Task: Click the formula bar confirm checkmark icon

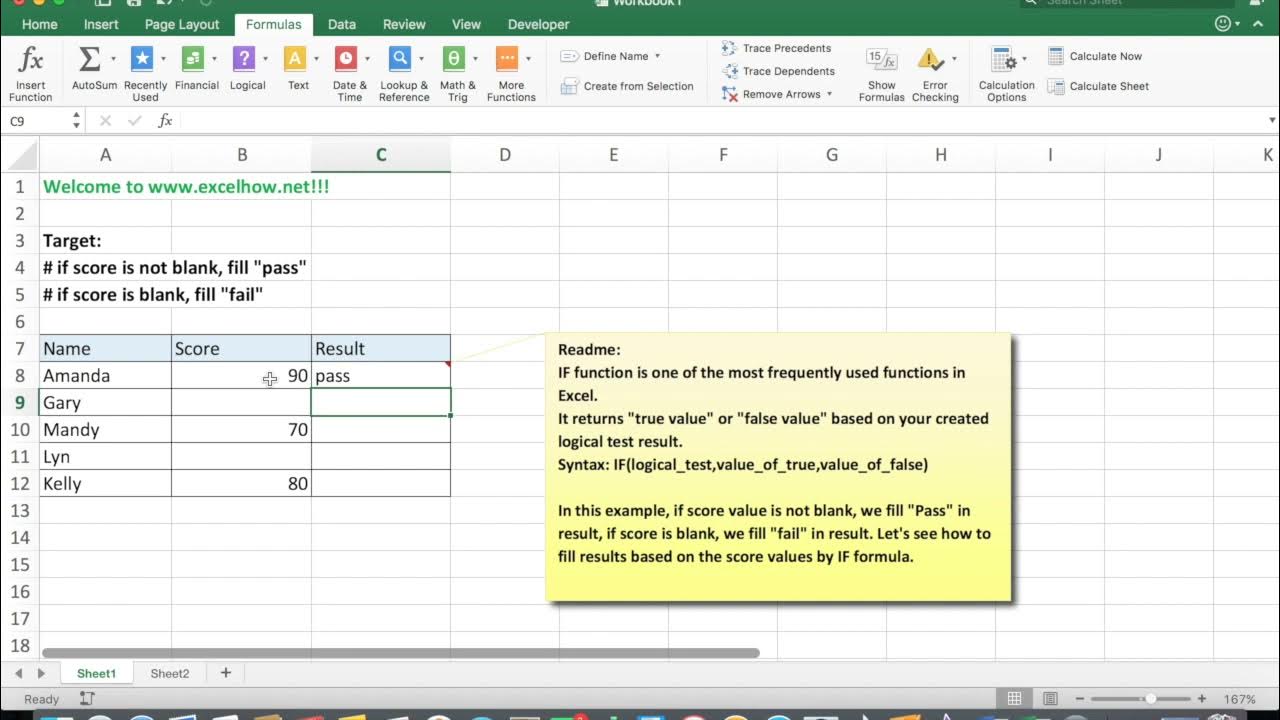Action: point(135,121)
